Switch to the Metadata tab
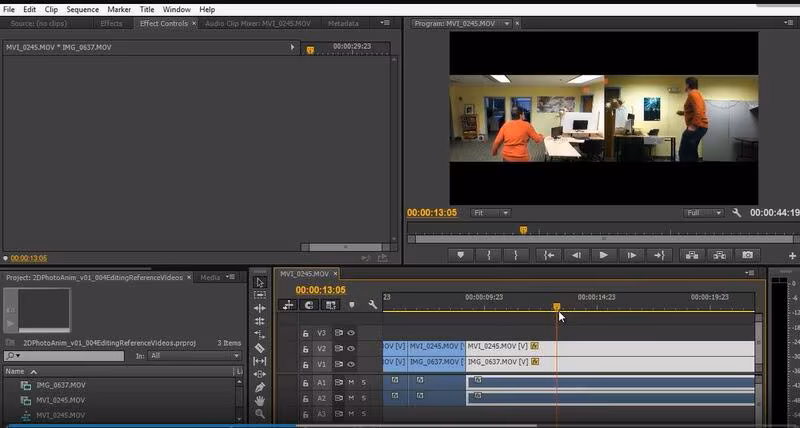 tap(343, 23)
